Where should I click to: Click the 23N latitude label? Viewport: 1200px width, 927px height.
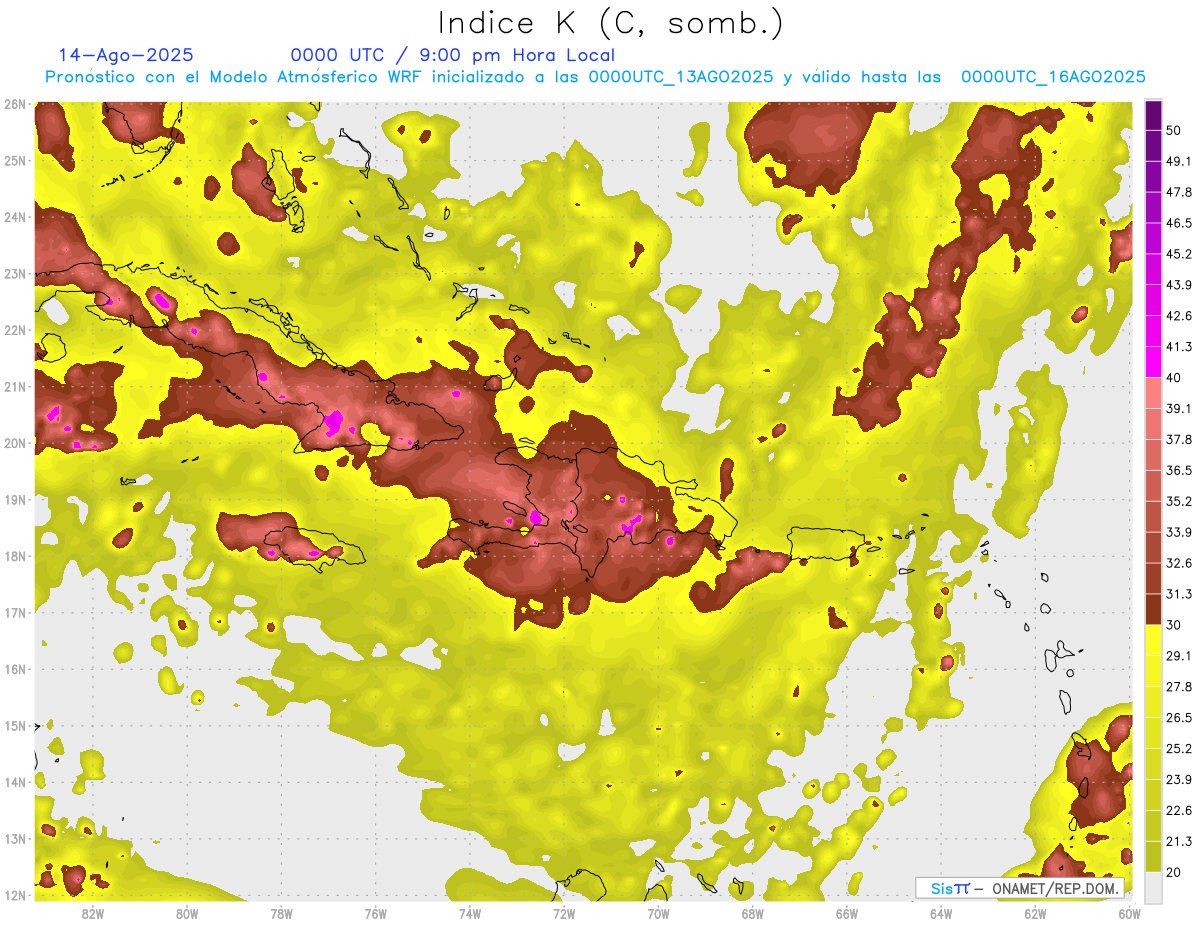coord(15,273)
